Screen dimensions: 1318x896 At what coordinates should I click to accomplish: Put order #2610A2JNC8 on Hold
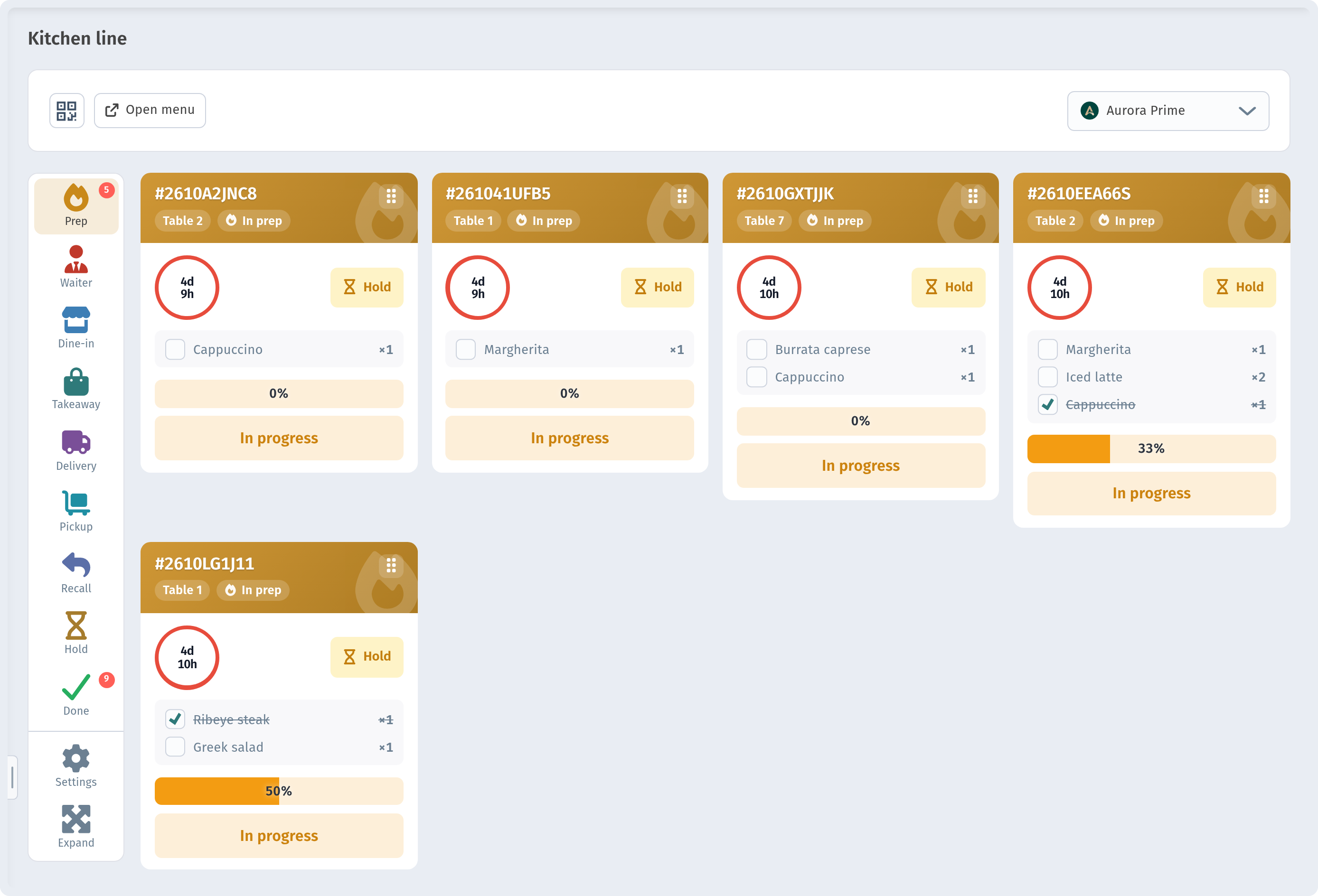pyautogui.click(x=367, y=287)
